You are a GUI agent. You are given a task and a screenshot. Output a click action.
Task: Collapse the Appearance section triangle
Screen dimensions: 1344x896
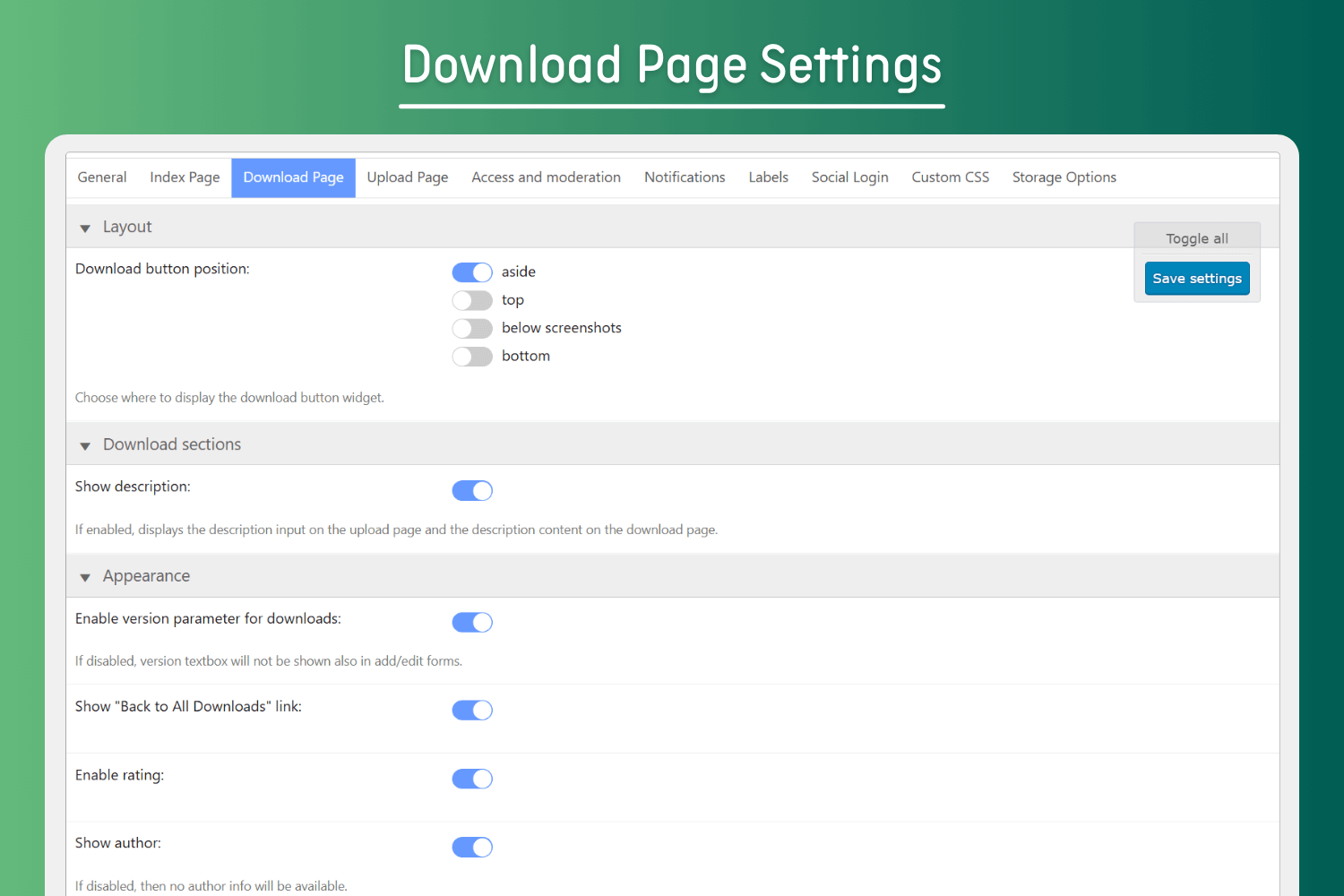[x=85, y=578]
